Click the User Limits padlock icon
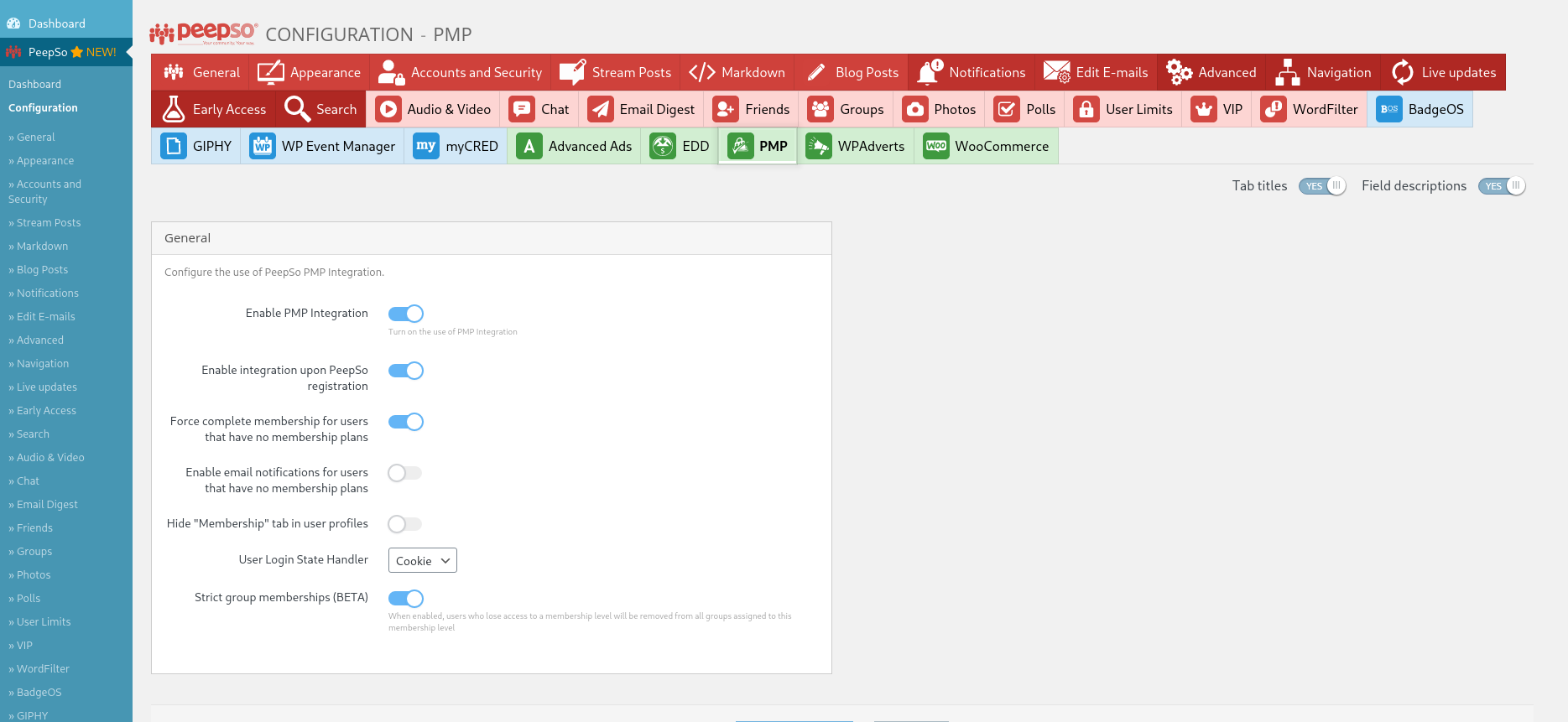 1086,109
